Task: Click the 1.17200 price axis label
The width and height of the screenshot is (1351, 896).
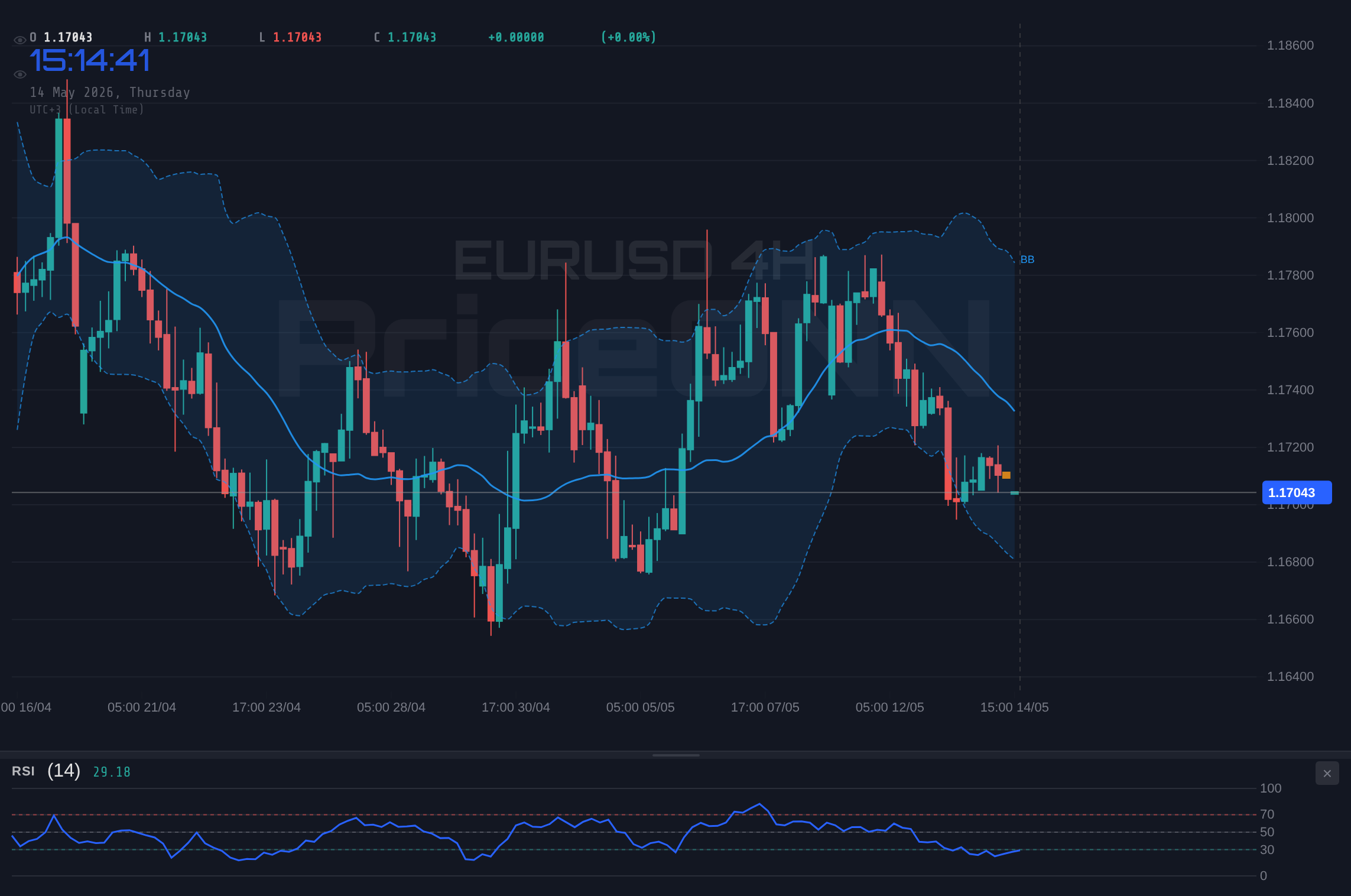Action: tap(1290, 447)
